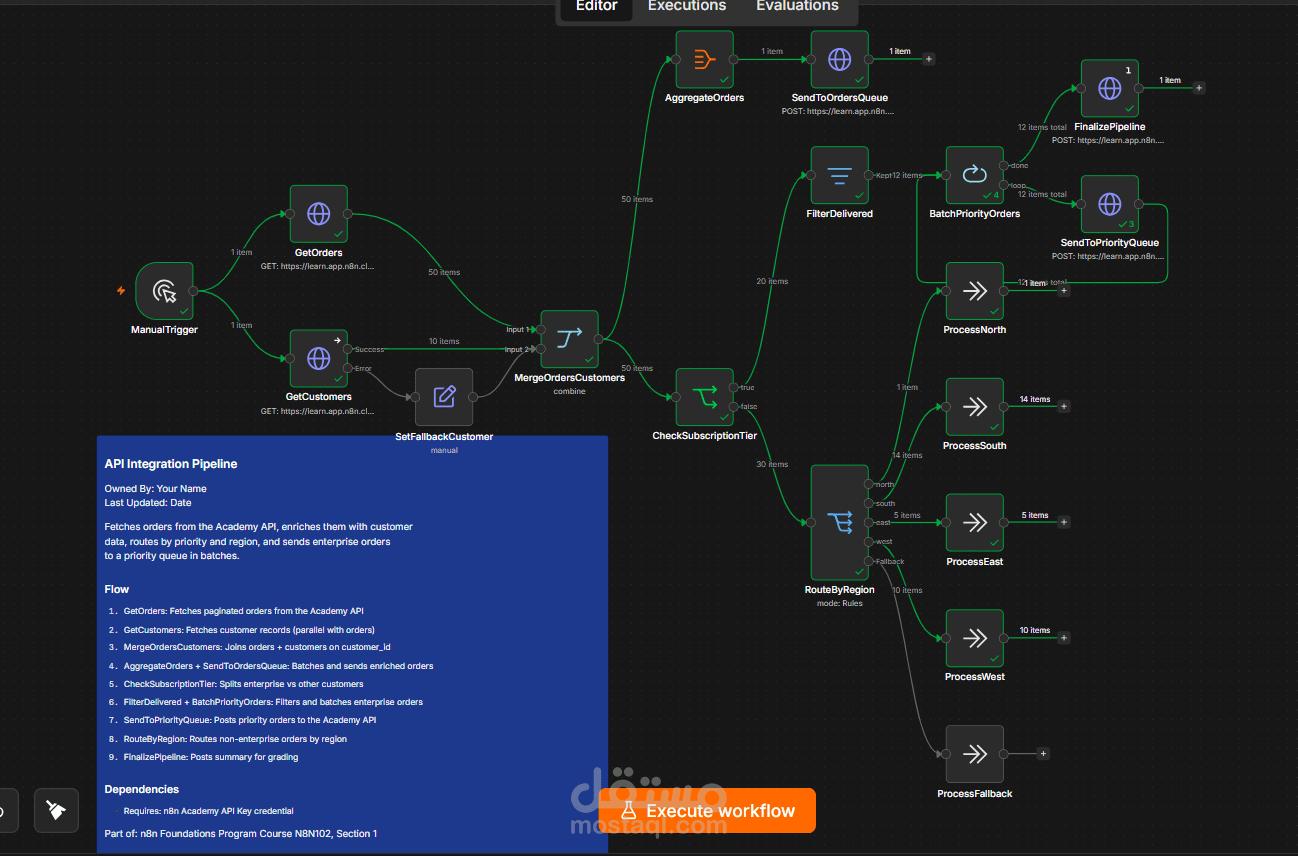This screenshot has width=1298, height=856.
Task: Click the clean up workflow broom icon
Action: click(x=56, y=810)
